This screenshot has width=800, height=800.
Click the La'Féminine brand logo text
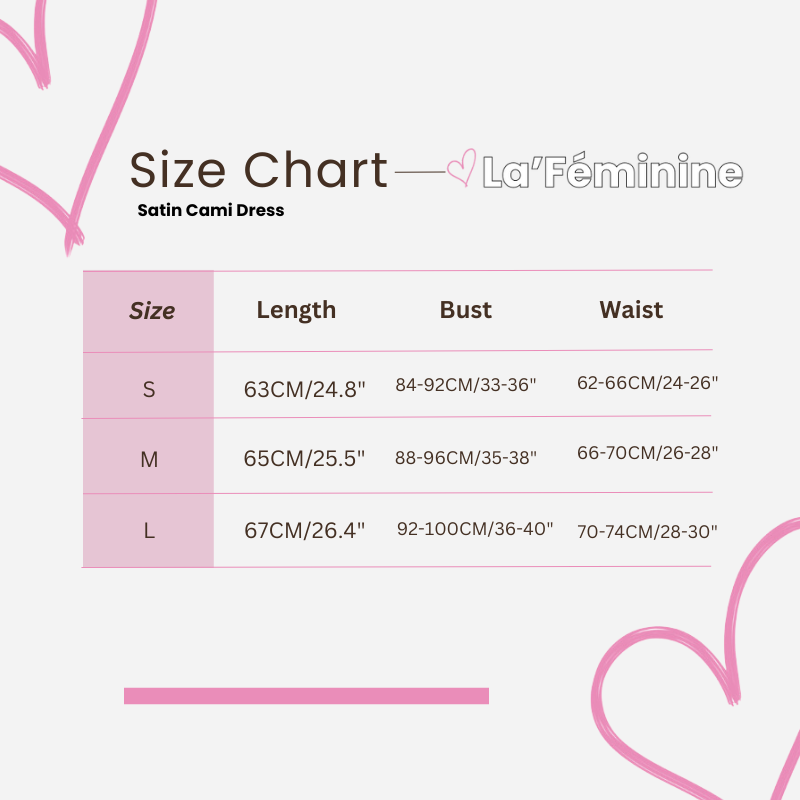[x=612, y=172]
